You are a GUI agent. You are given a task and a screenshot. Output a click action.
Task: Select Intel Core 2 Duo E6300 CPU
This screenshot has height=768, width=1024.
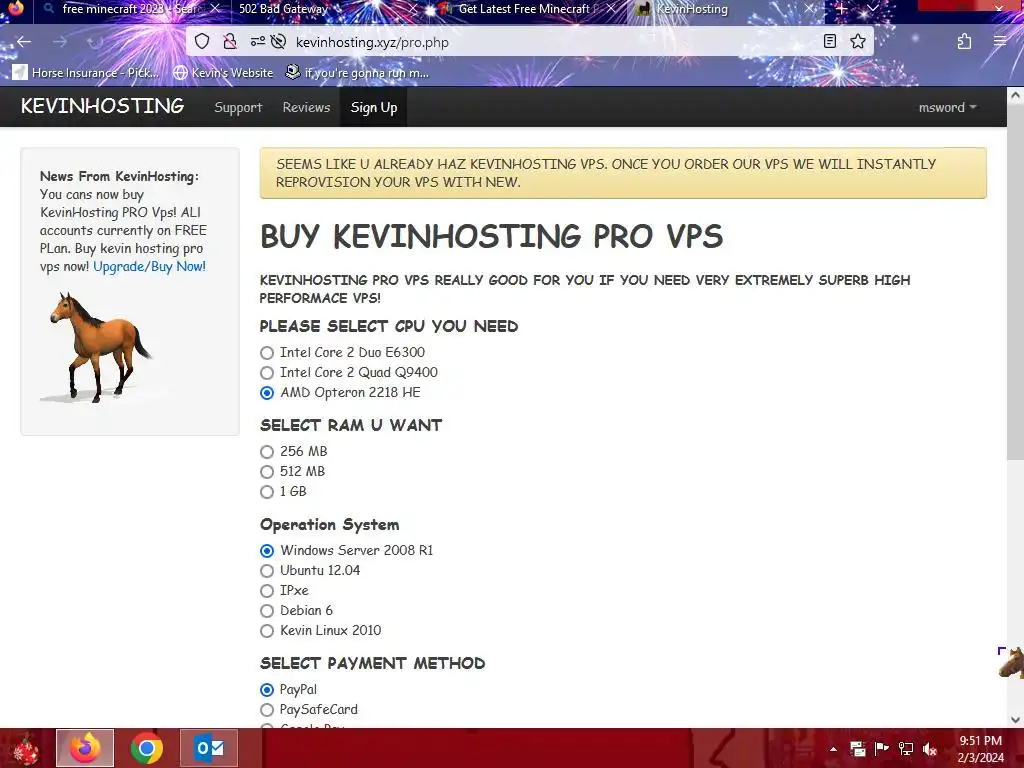pyautogui.click(x=266, y=353)
